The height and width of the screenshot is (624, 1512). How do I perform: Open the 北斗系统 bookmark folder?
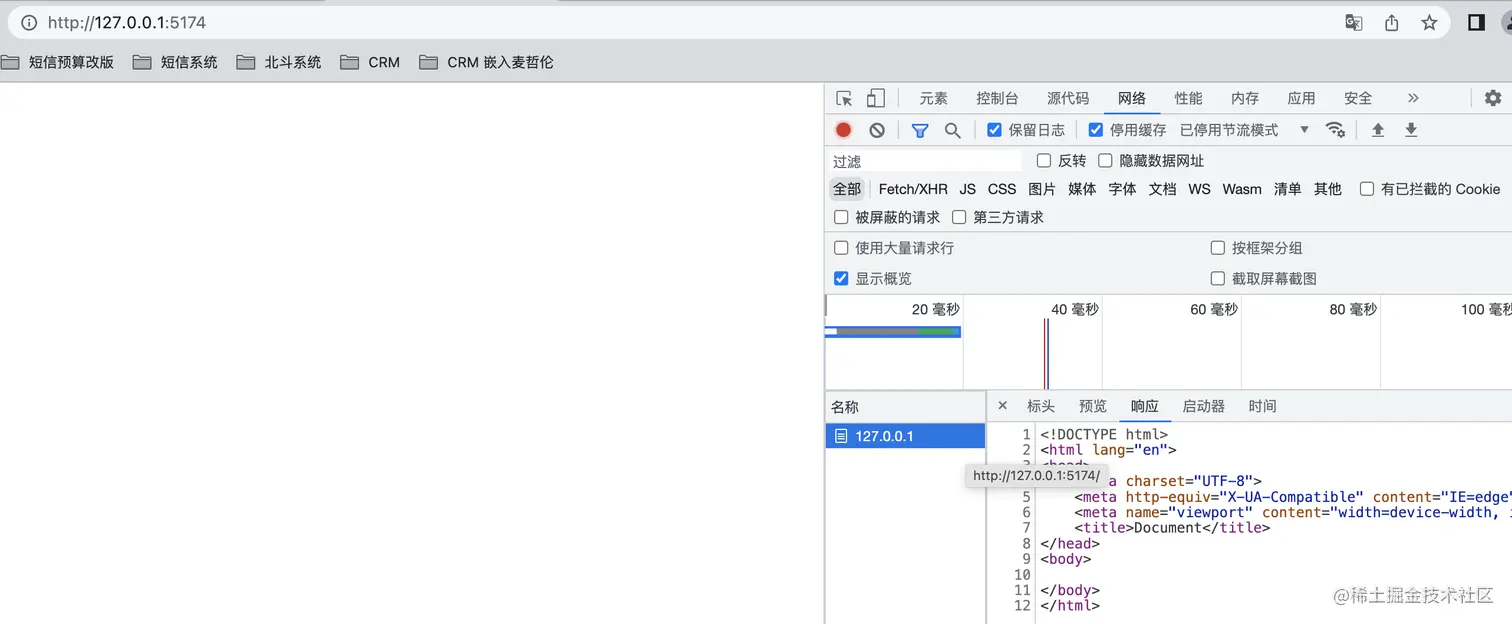click(279, 62)
